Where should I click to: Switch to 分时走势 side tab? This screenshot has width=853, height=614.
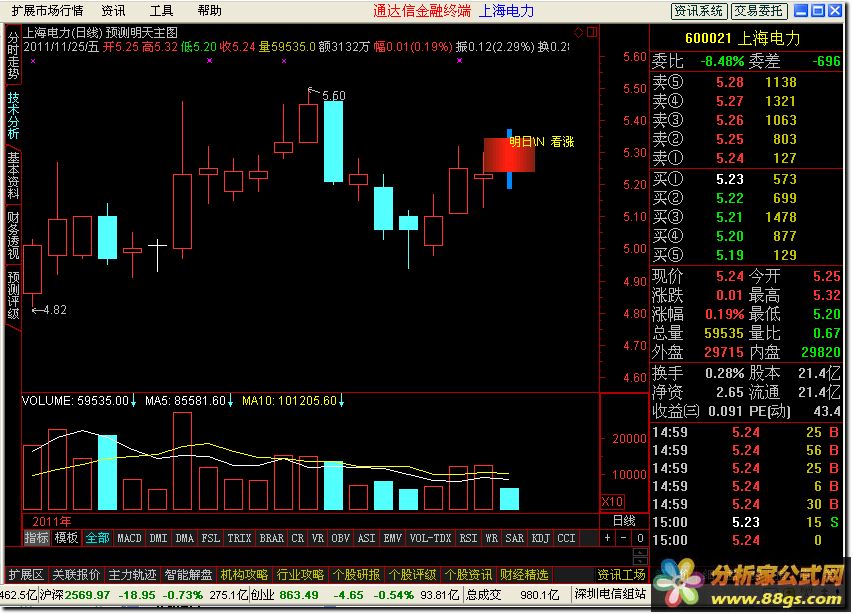[x=13, y=55]
